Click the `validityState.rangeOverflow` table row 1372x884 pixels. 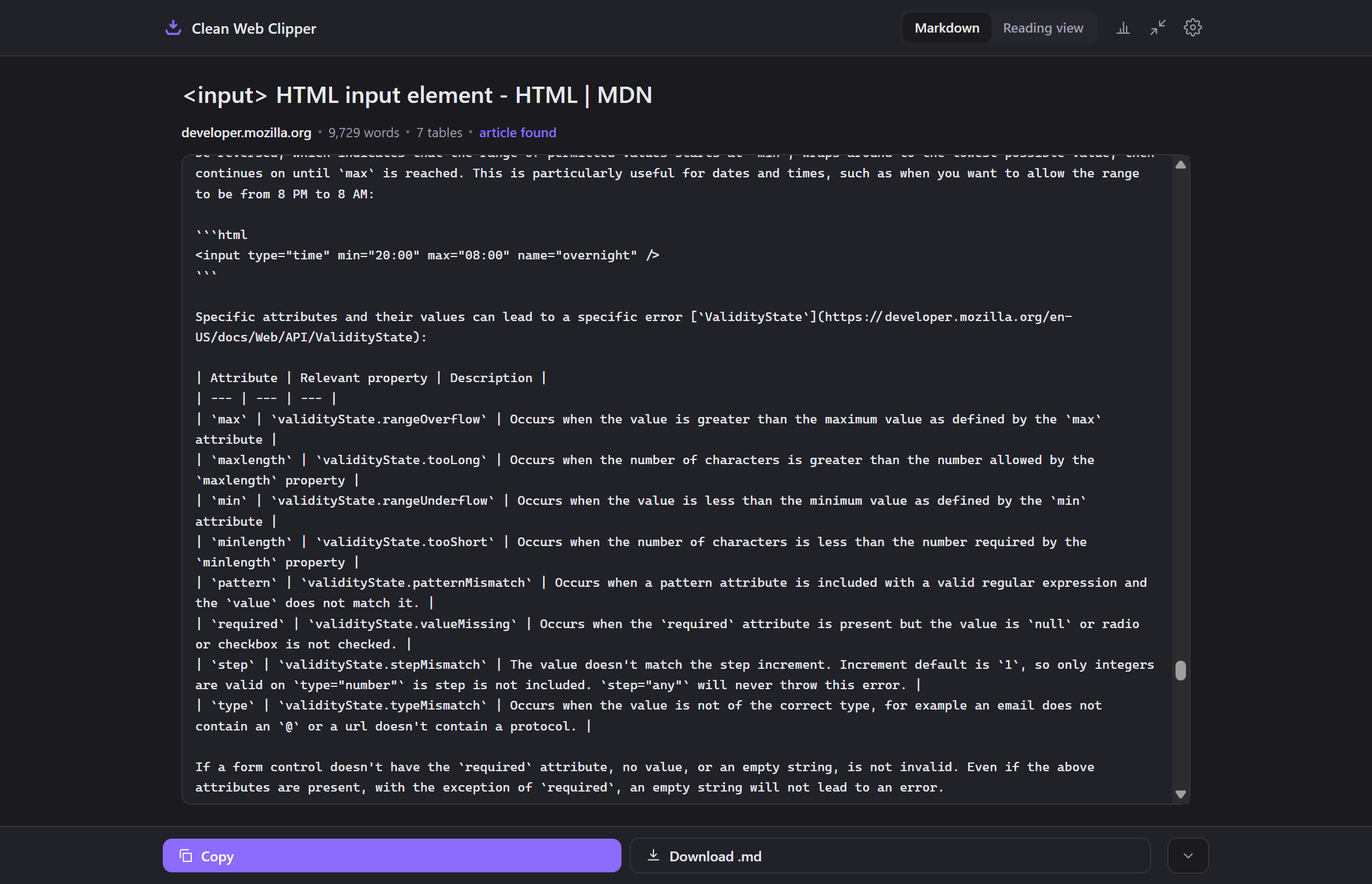[x=648, y=429]
